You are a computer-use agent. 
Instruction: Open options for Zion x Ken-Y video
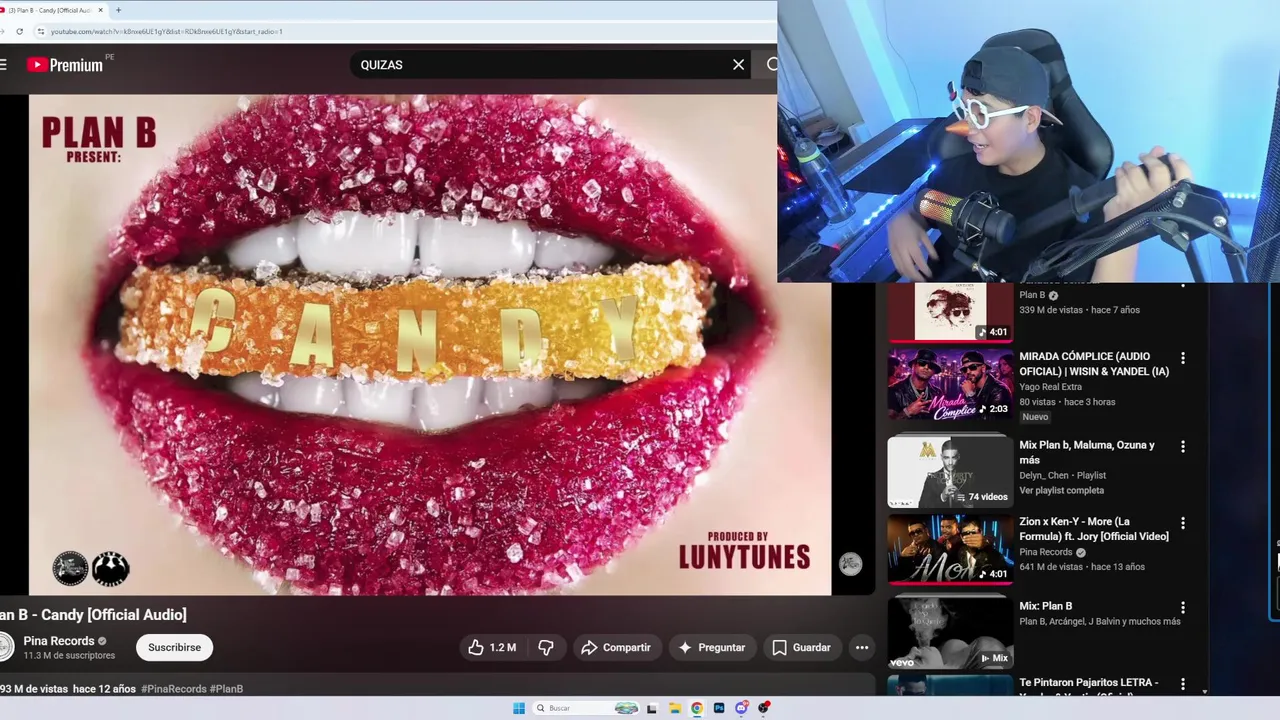pos(1183,523)
